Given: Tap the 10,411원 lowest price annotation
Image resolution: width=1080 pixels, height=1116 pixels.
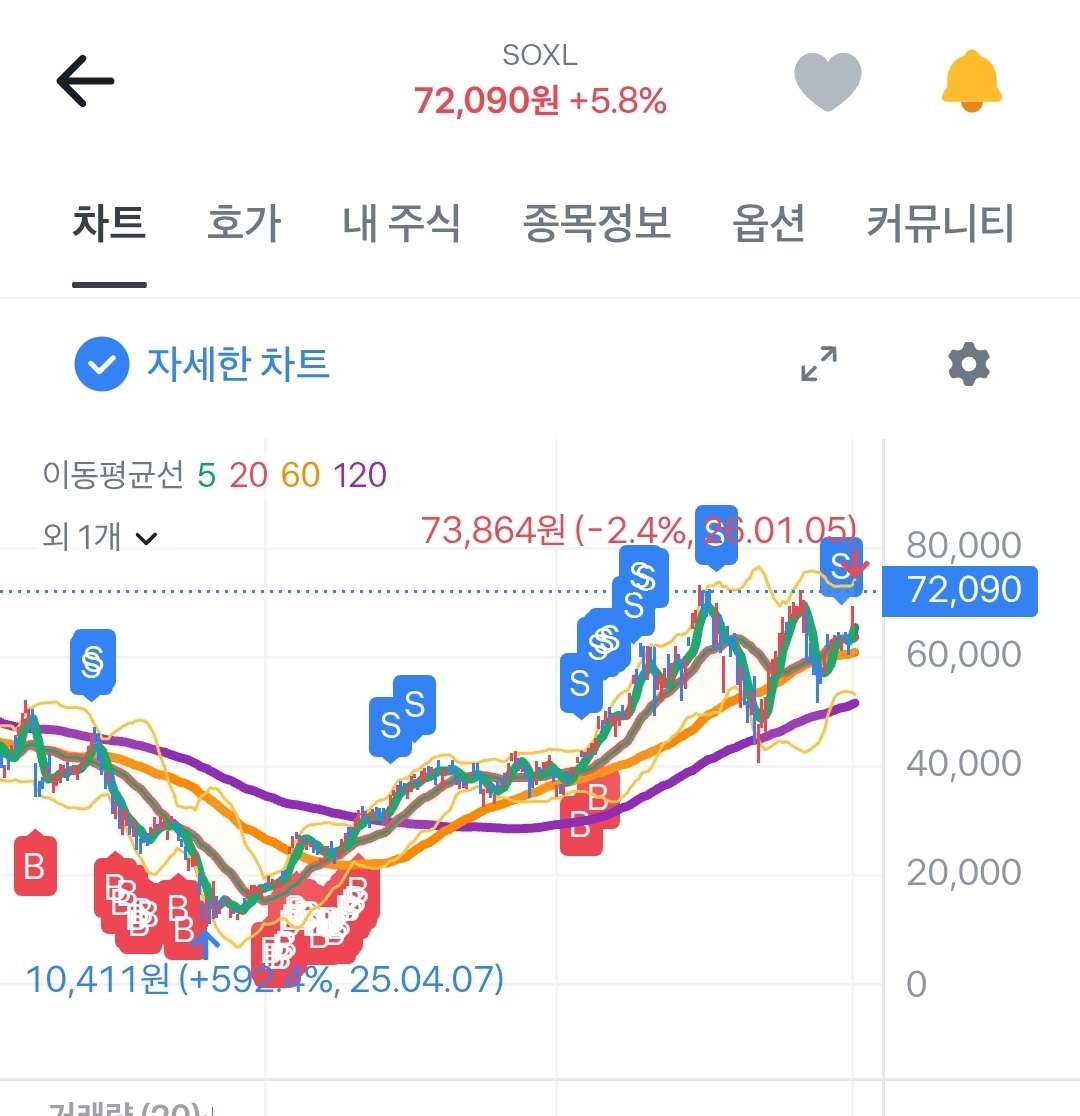Looking at the screenshot, I should pos(264,978).
